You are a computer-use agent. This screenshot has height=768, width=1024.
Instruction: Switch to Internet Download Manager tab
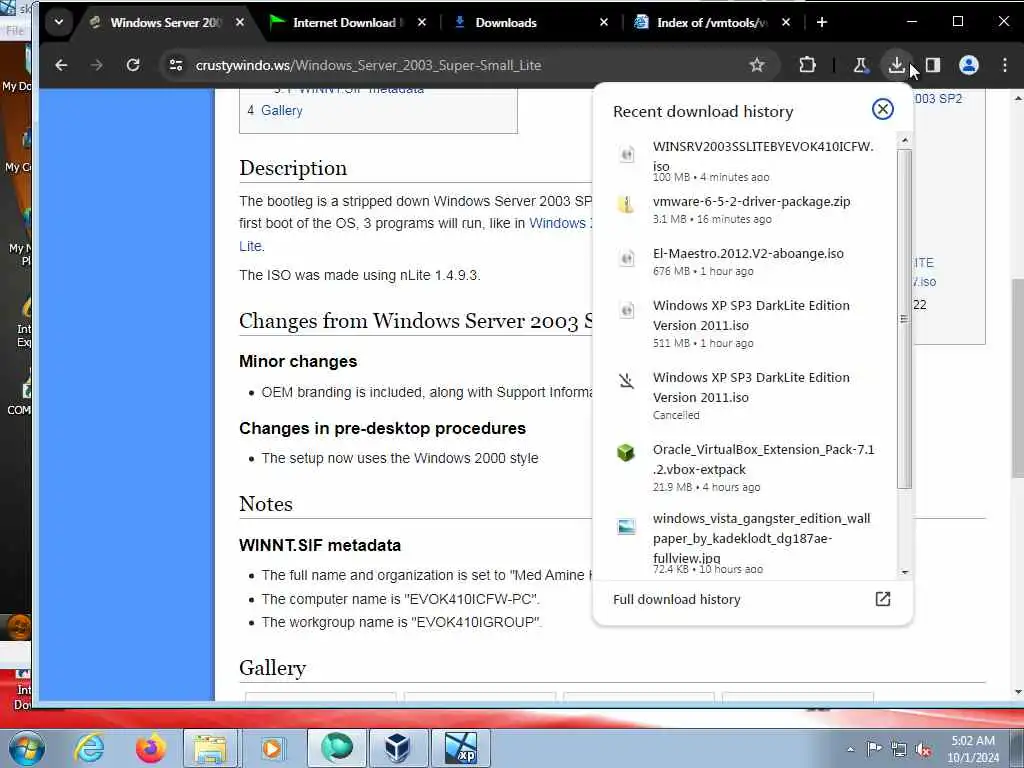pos(344,22)
